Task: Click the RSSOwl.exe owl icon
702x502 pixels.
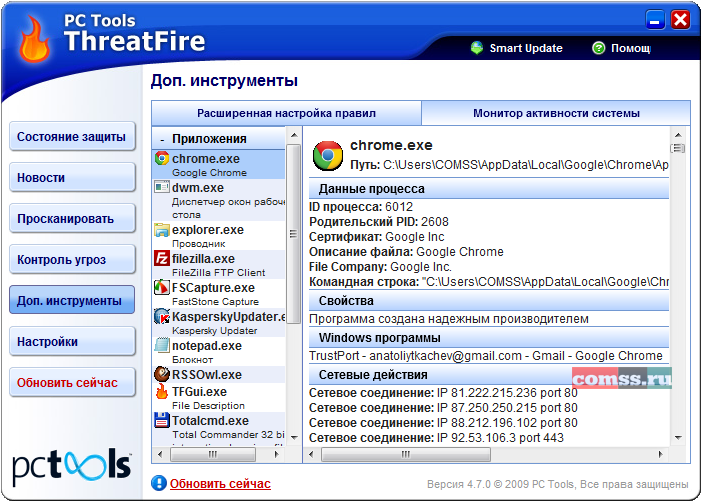Action: (x=162, y=374)
